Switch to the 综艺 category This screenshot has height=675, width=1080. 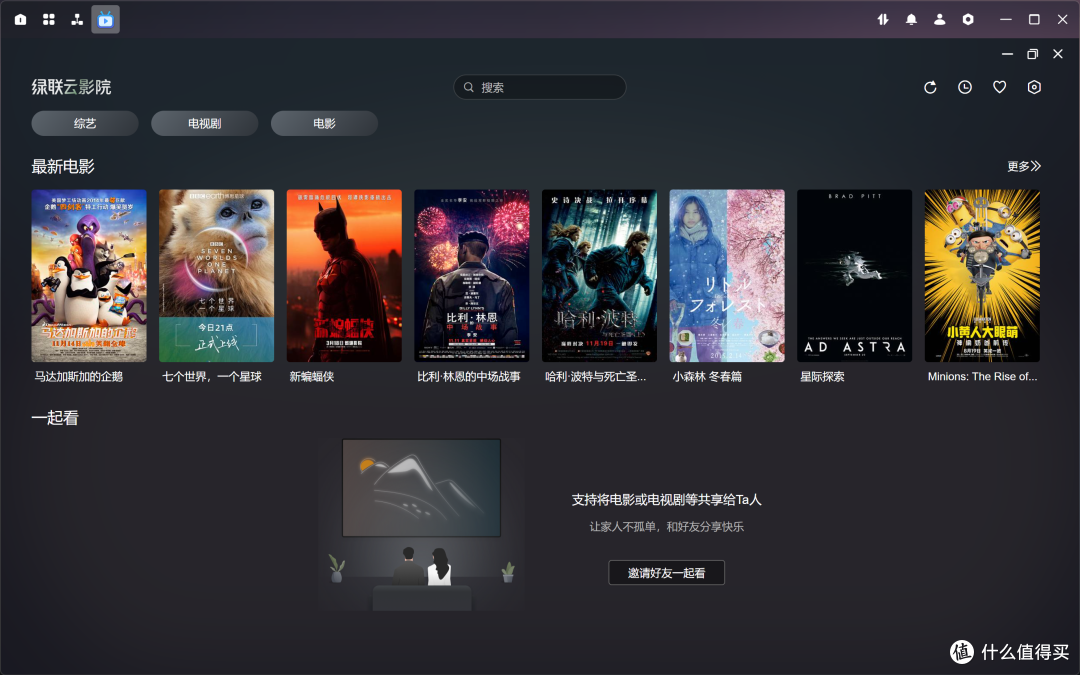85,123
